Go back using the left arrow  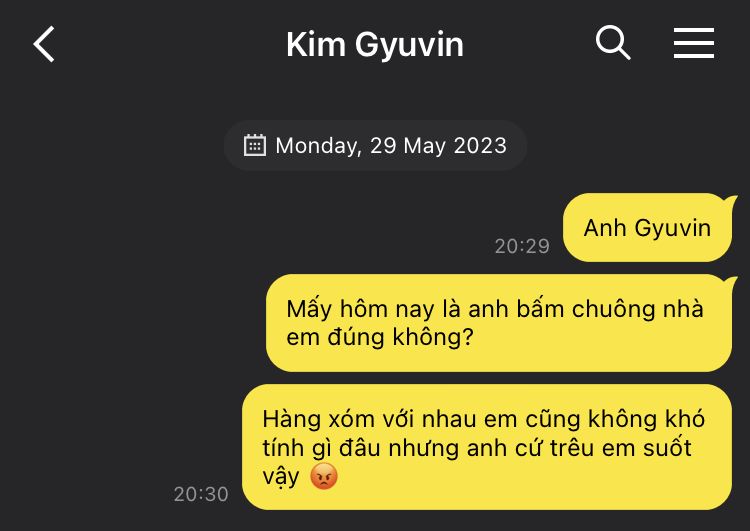pos(44,44)
